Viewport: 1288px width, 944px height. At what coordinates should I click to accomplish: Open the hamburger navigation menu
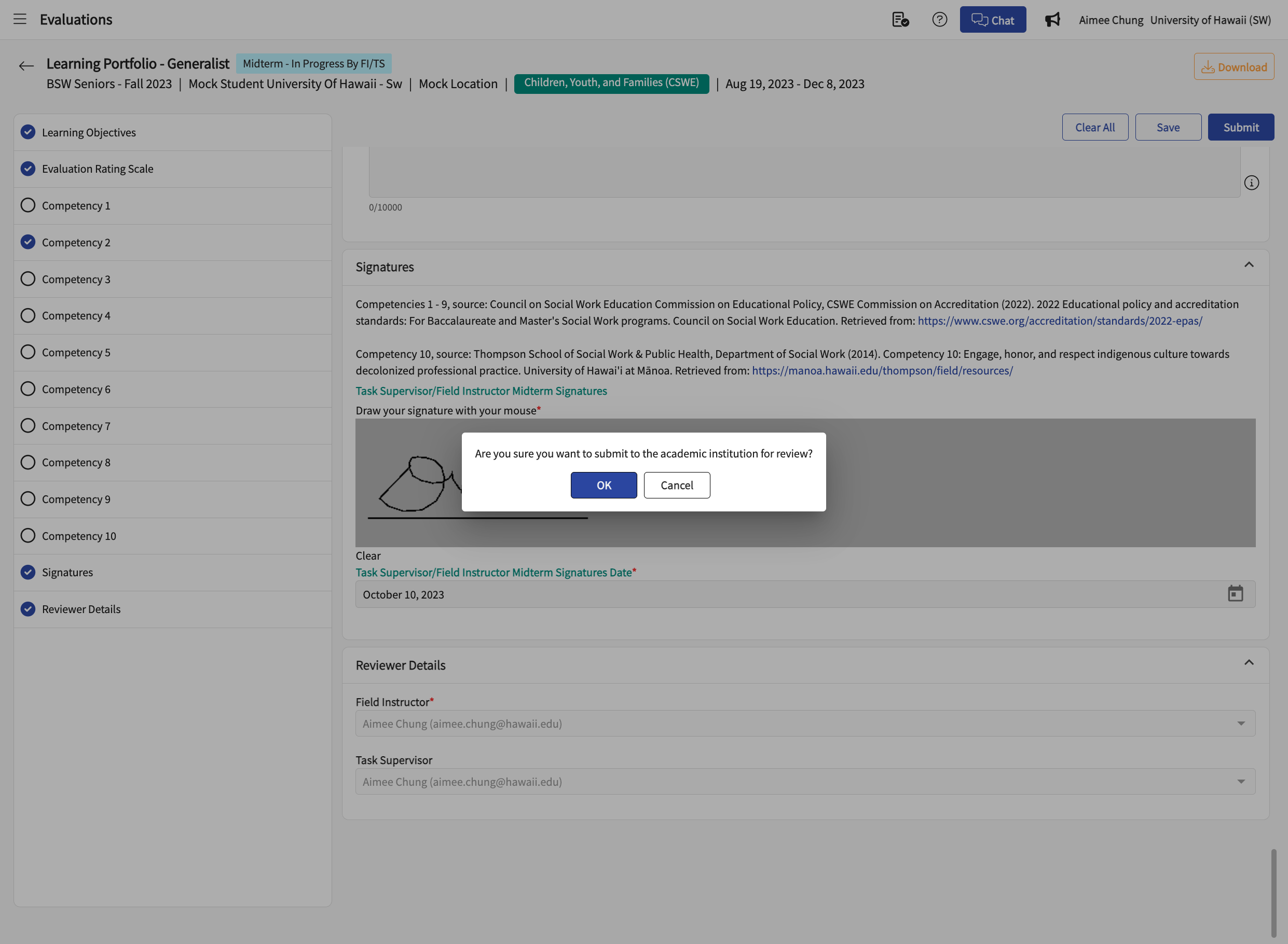pyautogui.click(x=20, y=19)
